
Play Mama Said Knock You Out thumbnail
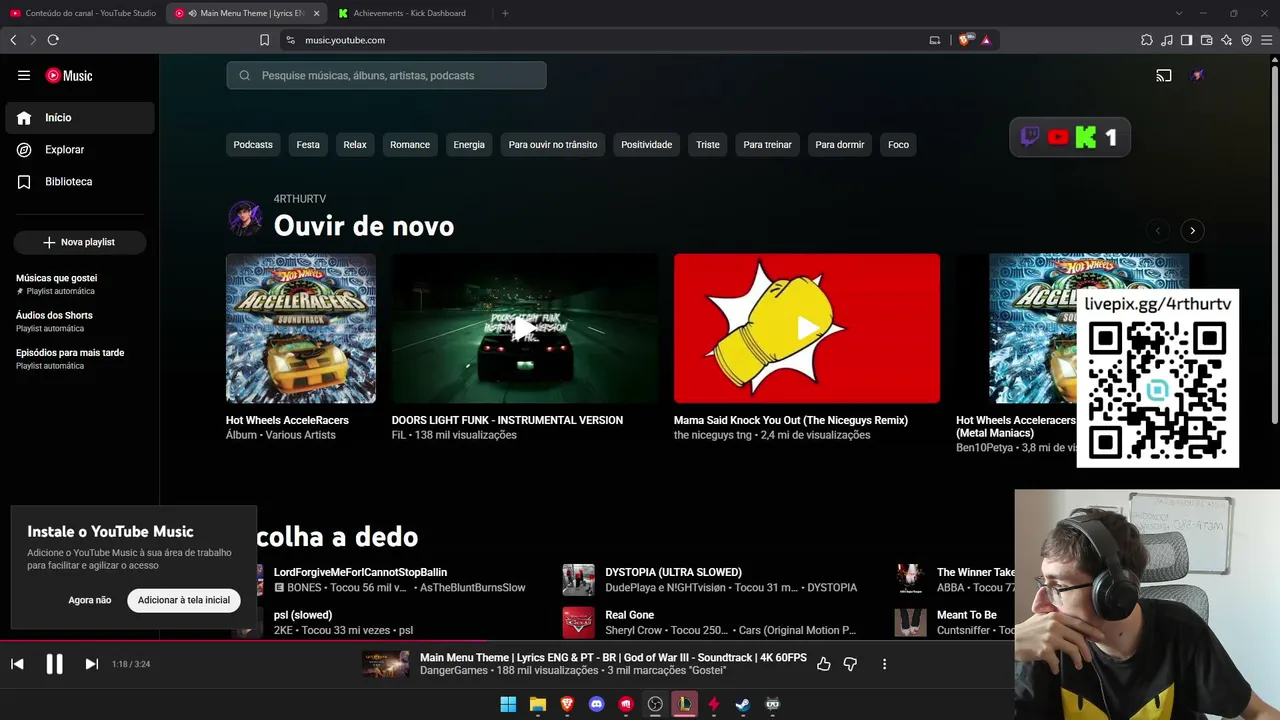pos(807,328)
